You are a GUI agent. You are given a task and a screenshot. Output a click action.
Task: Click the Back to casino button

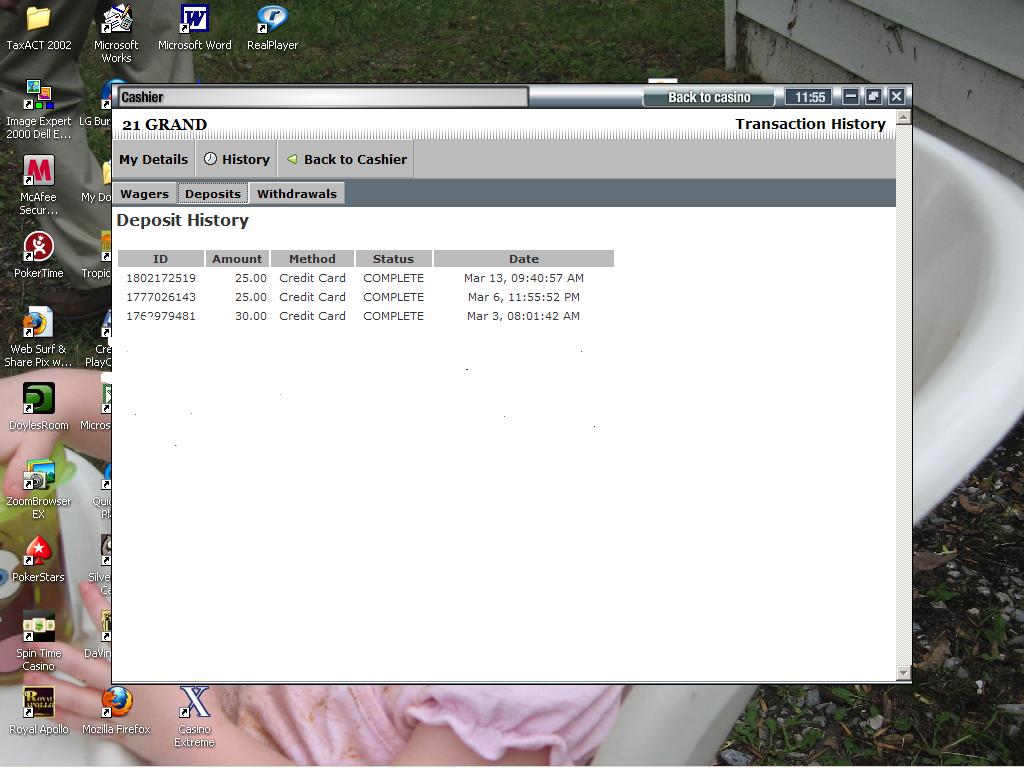coord(709,97)
